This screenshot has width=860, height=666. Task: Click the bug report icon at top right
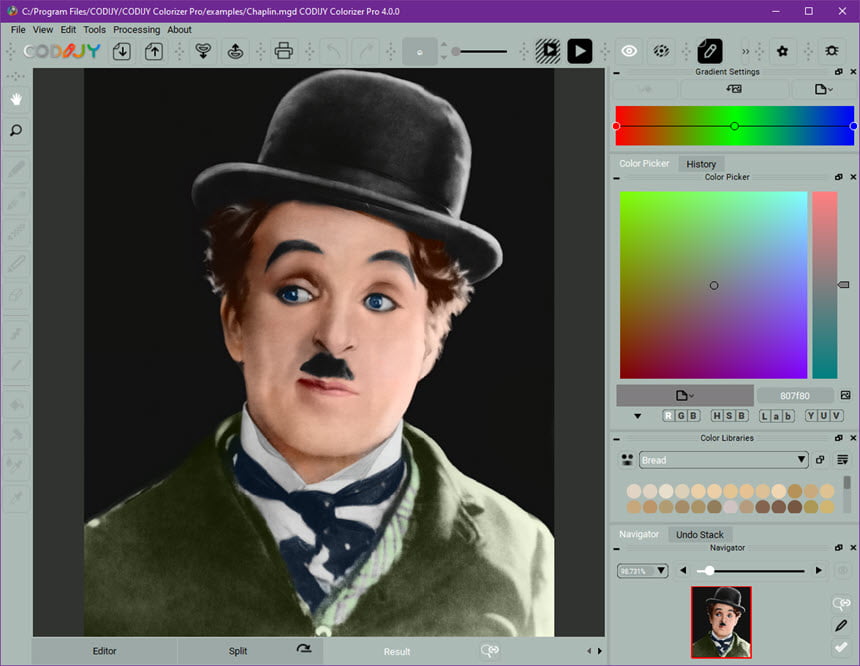(x=832, y=51)
